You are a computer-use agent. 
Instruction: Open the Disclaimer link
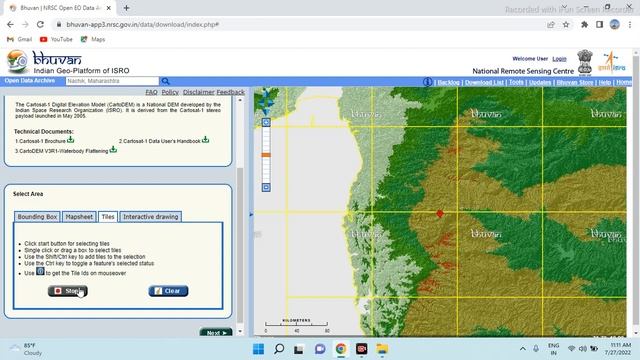pyautogui.click(x=198, y=92)
